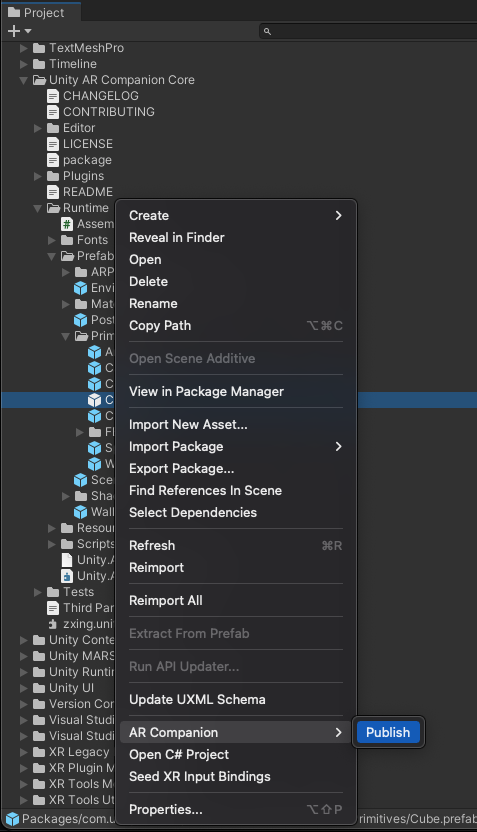Click the Scripts folder icon

[x=67, y=544]
